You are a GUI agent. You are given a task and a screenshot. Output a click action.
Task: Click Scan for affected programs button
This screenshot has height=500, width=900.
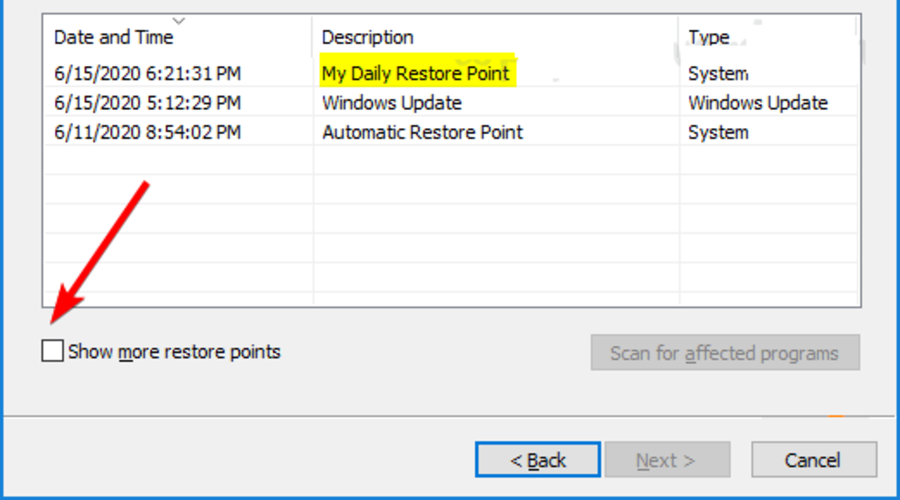(725, 352)
